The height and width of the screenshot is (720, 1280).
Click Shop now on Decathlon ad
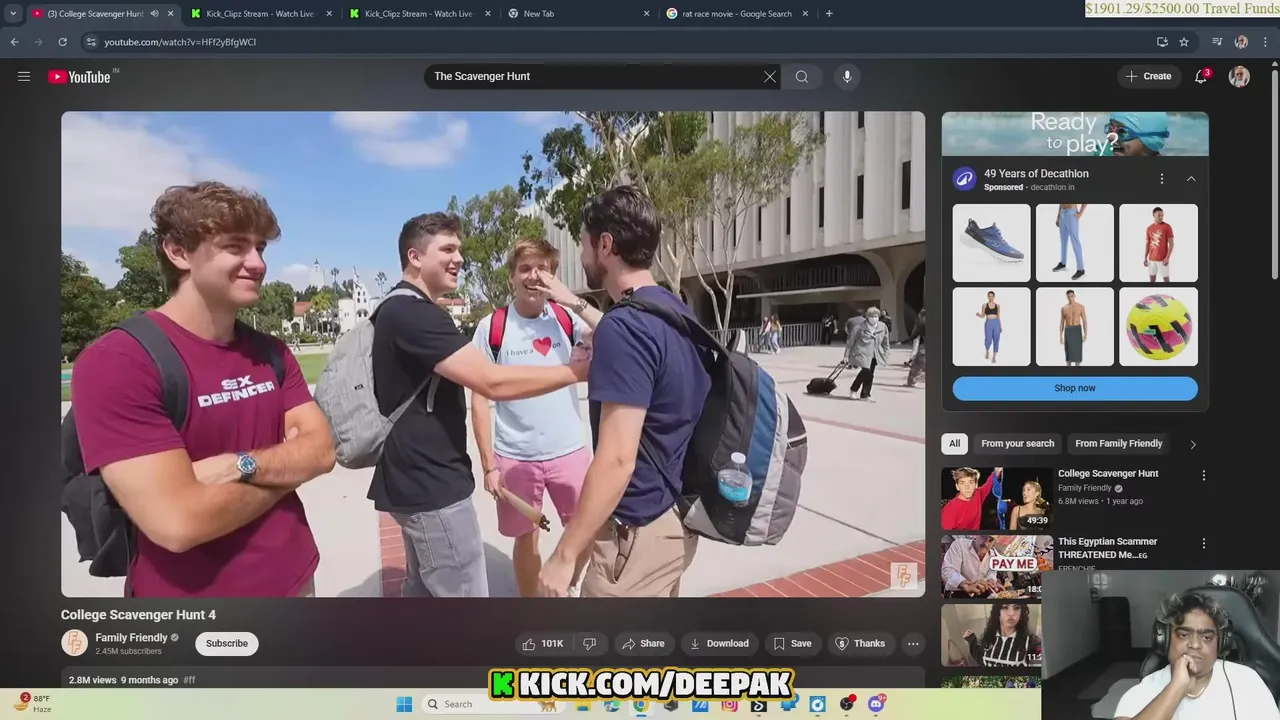tap(1075, 388)
